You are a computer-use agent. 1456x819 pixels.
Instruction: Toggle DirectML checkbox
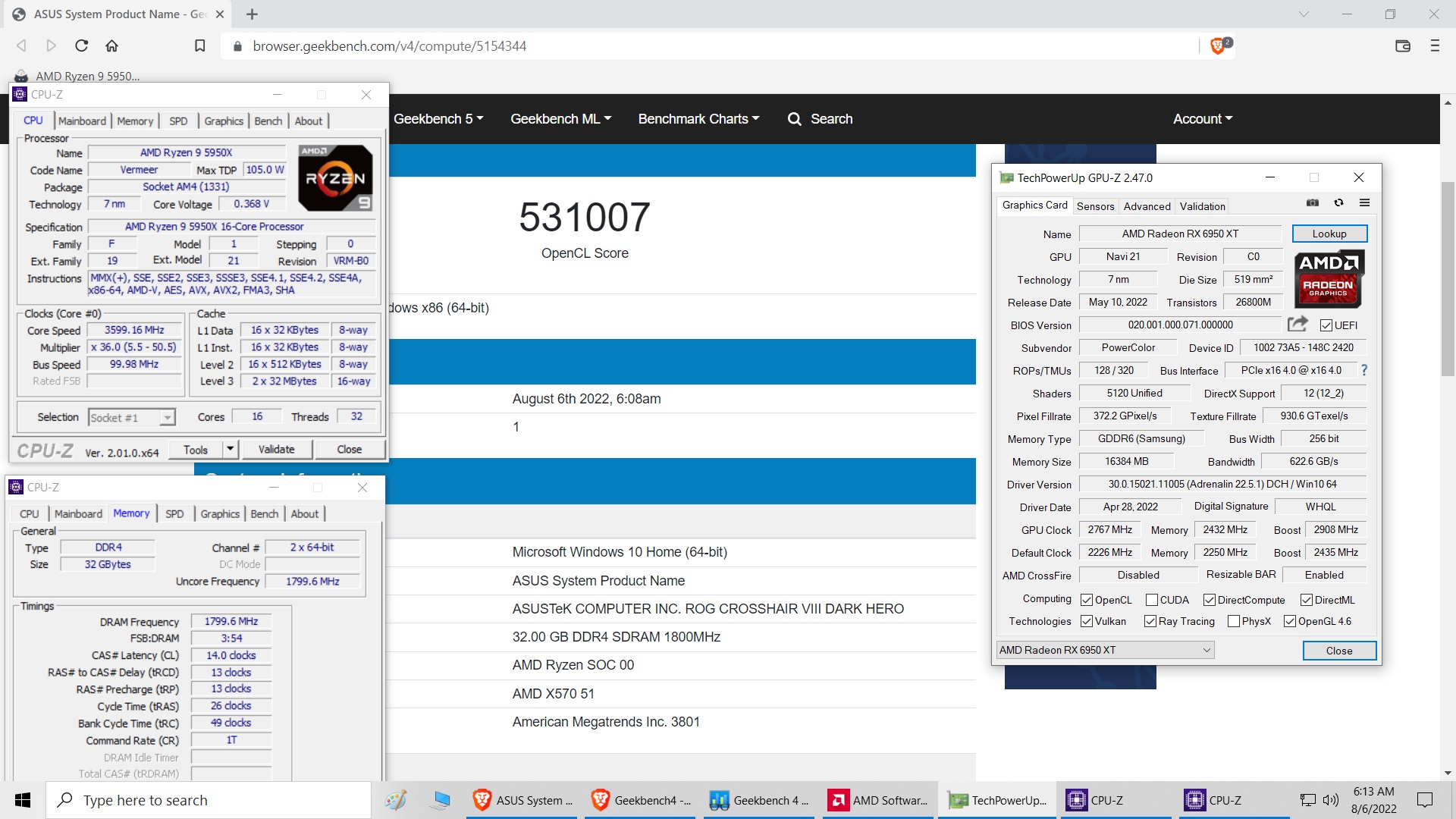(1307, 600)
